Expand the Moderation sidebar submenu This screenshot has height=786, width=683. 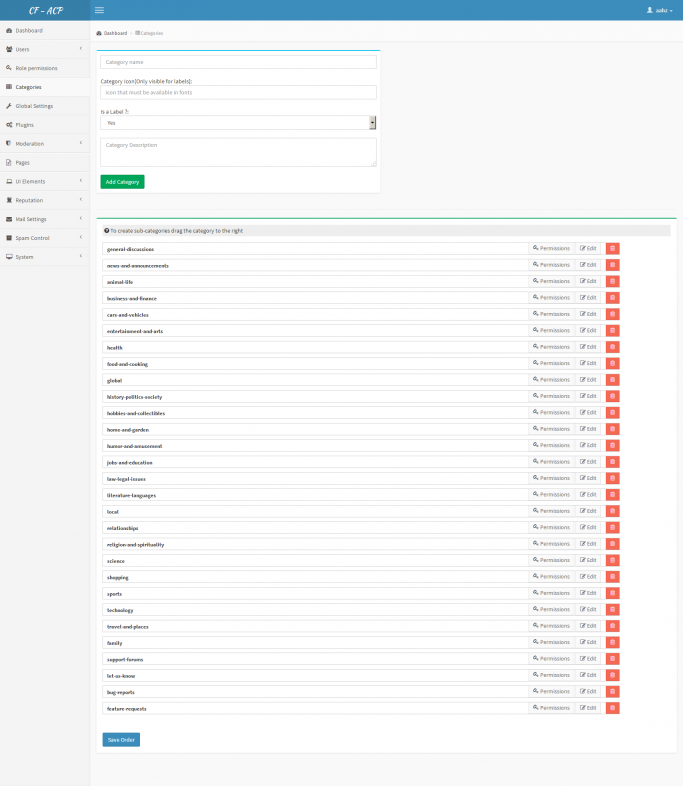click(45, 143)
